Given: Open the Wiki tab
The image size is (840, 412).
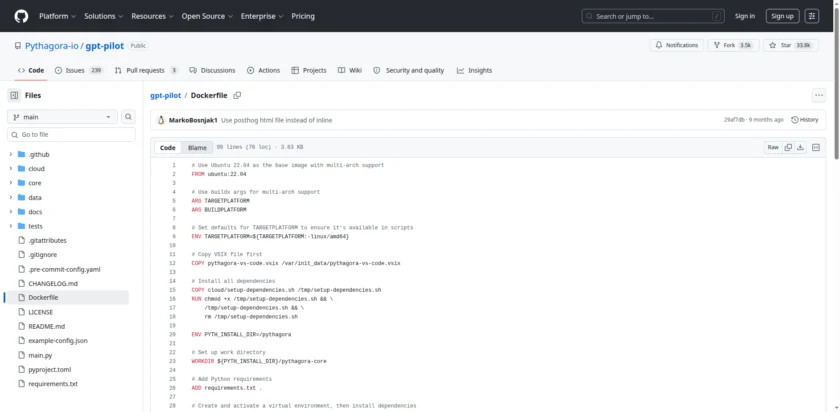Looking at the screenshot, I should [350, 70].
